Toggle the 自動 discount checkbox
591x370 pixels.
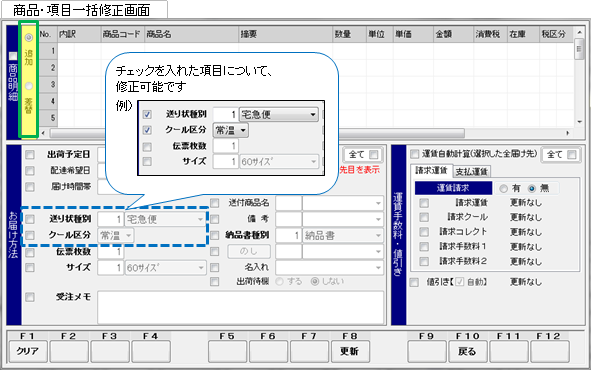(459, 282)
